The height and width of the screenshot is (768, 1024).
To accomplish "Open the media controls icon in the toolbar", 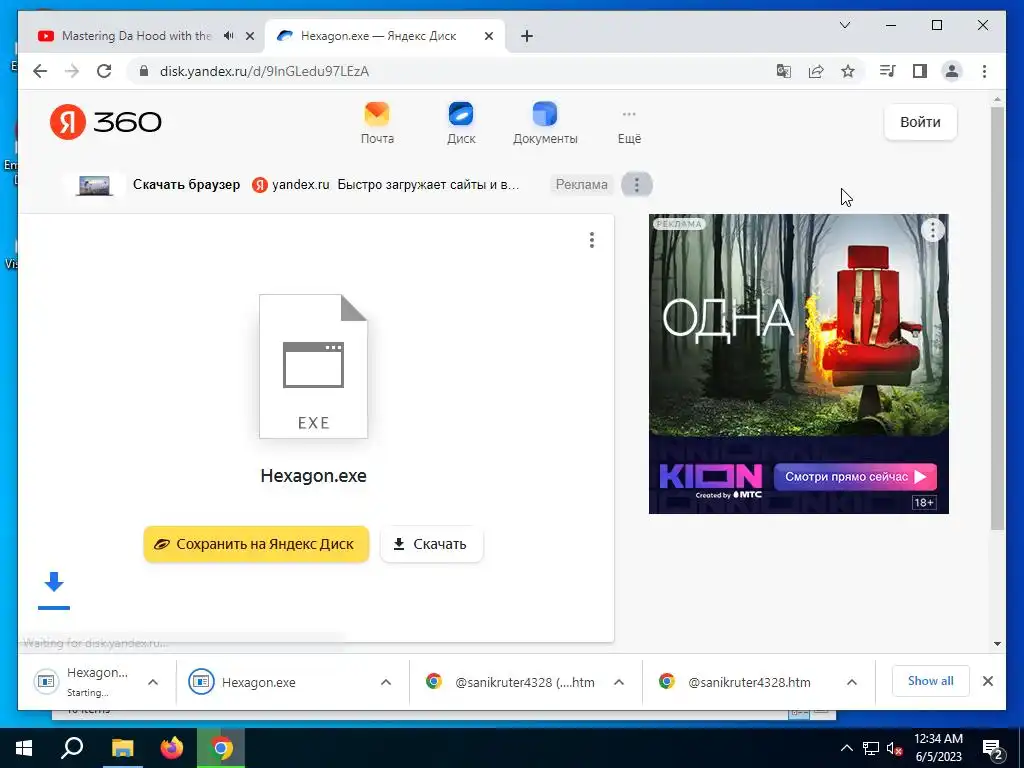I will click(x=888, y=71).
